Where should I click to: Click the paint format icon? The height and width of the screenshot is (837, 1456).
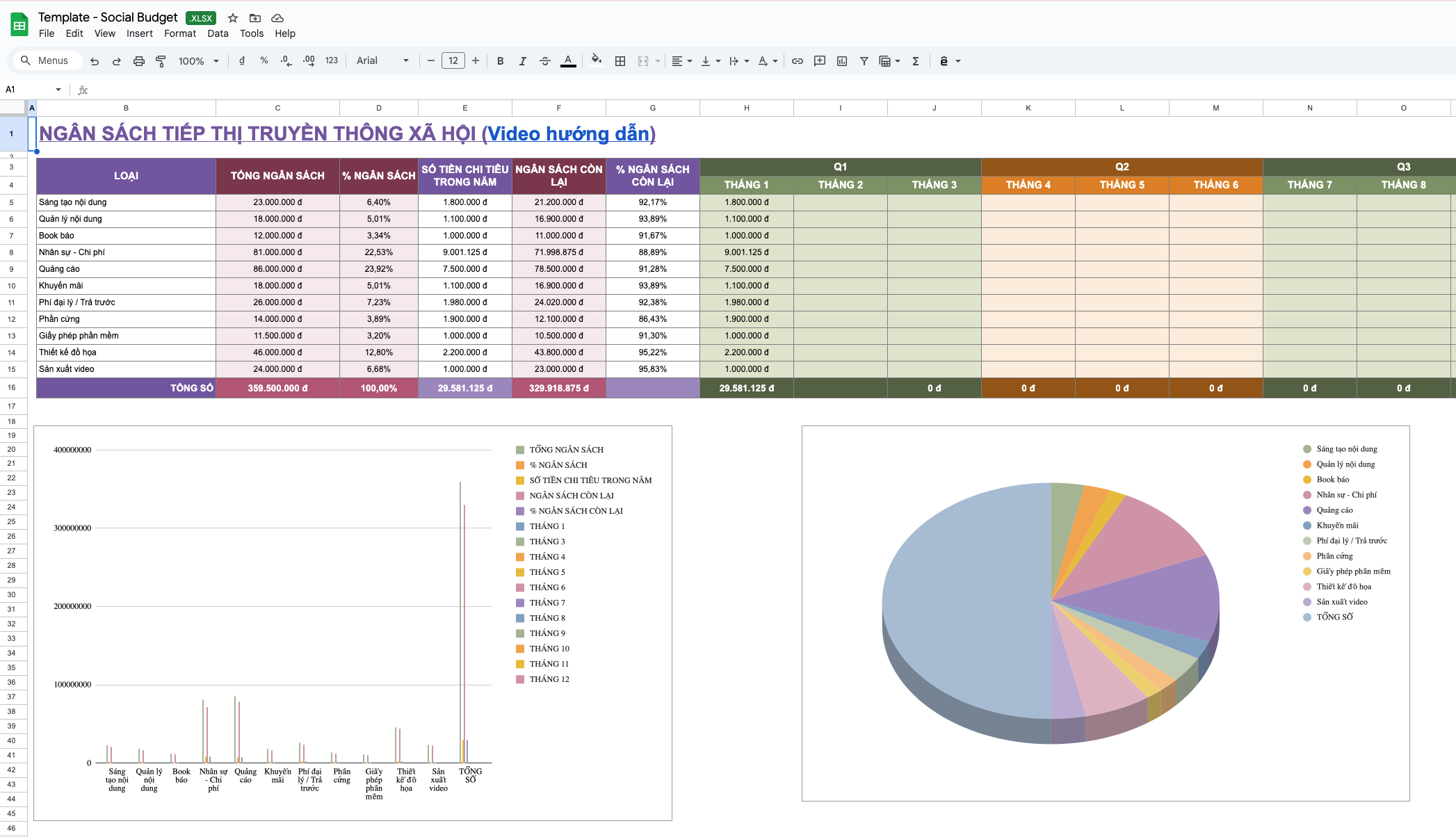click(161, 61)
